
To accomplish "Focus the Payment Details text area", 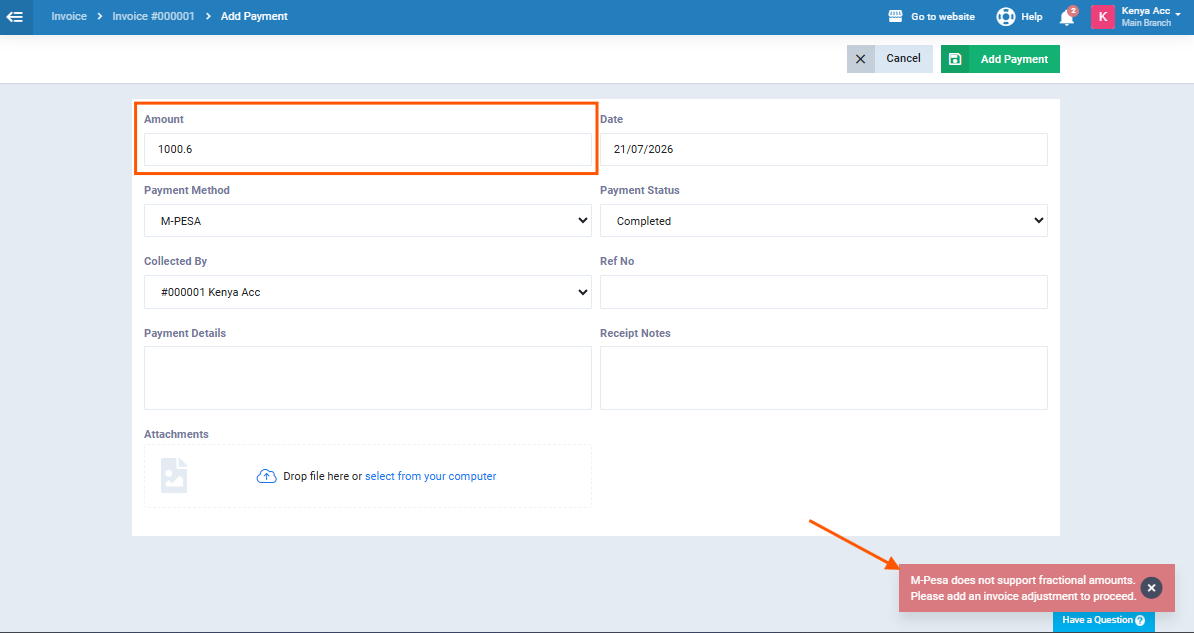I will pyautogui.click(x=368, y=378).
